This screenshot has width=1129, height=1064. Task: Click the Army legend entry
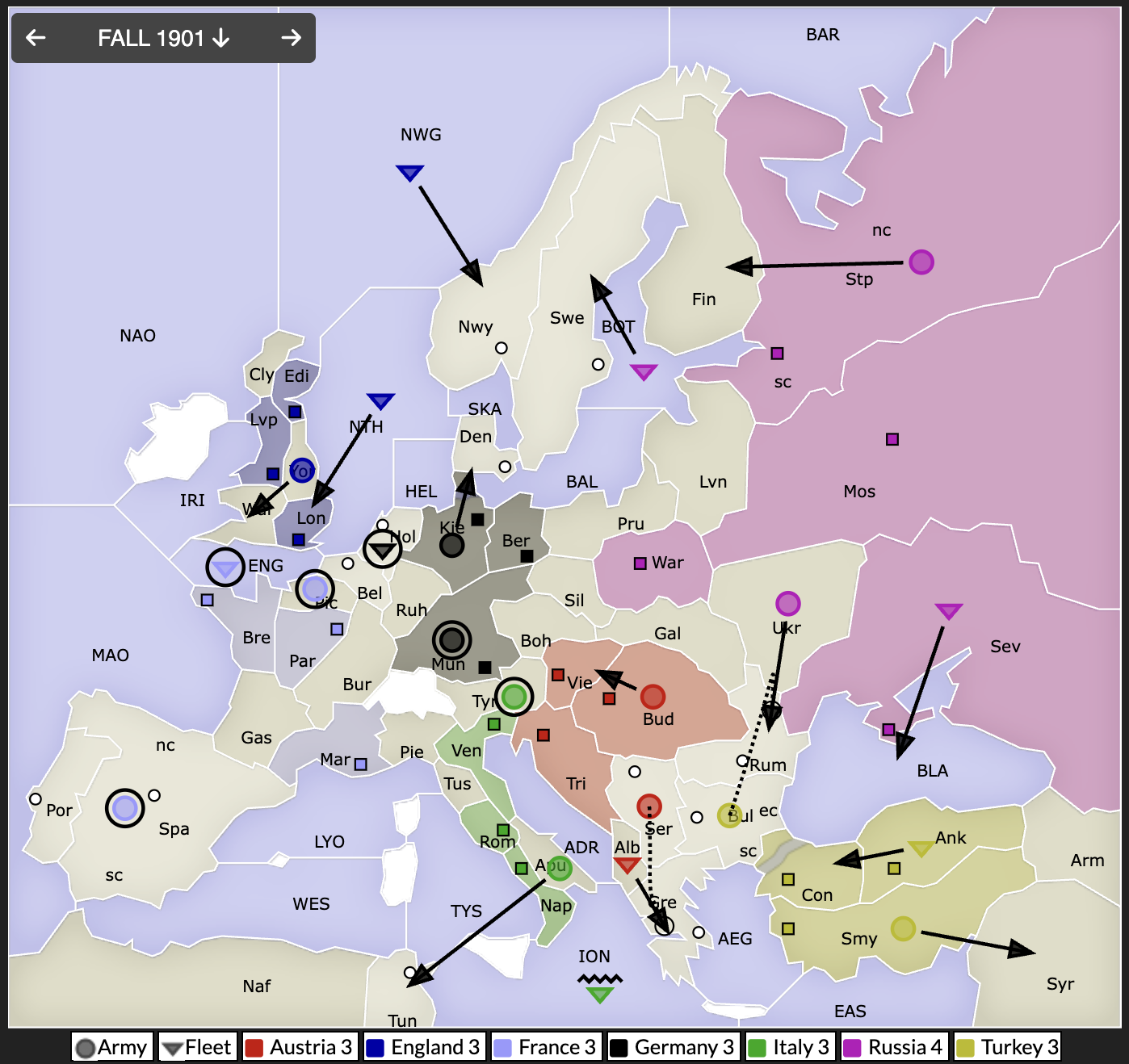(111, 1047)
